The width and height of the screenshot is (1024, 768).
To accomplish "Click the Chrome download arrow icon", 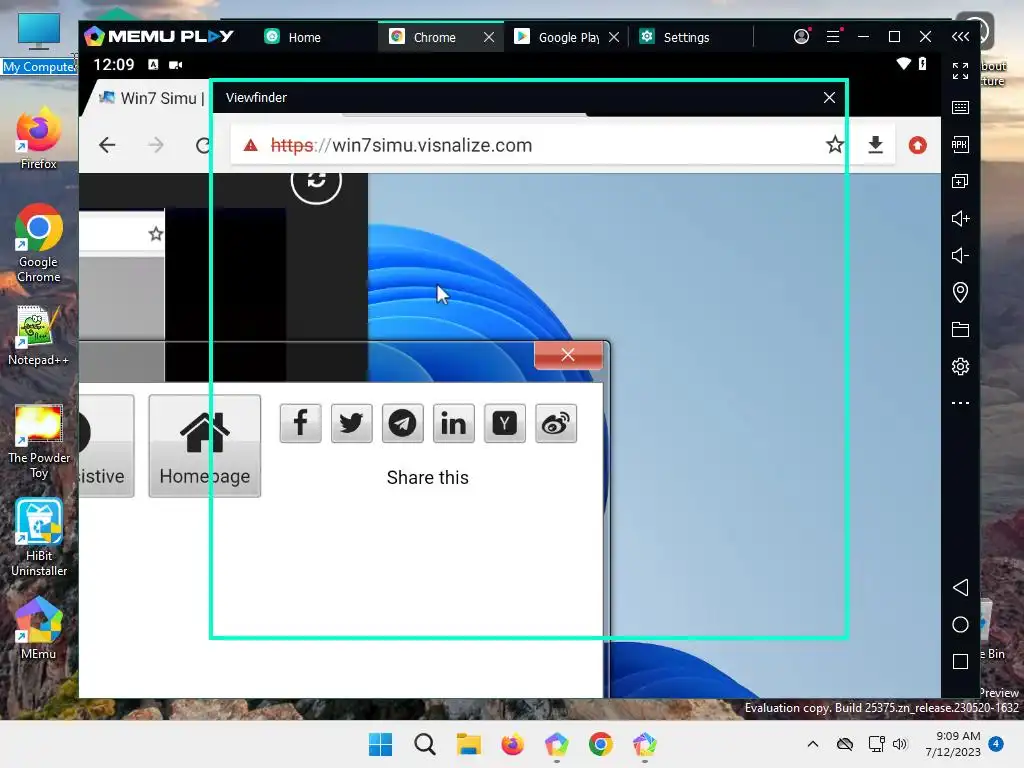I will click(876, 144).
